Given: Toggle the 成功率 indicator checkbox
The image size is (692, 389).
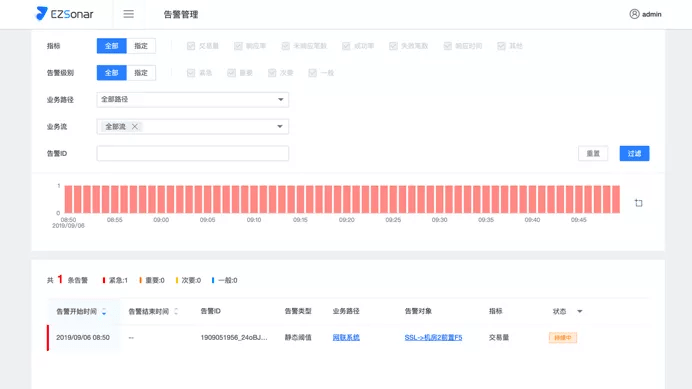Looking at the screenshot, I should (x=346, y=46).
